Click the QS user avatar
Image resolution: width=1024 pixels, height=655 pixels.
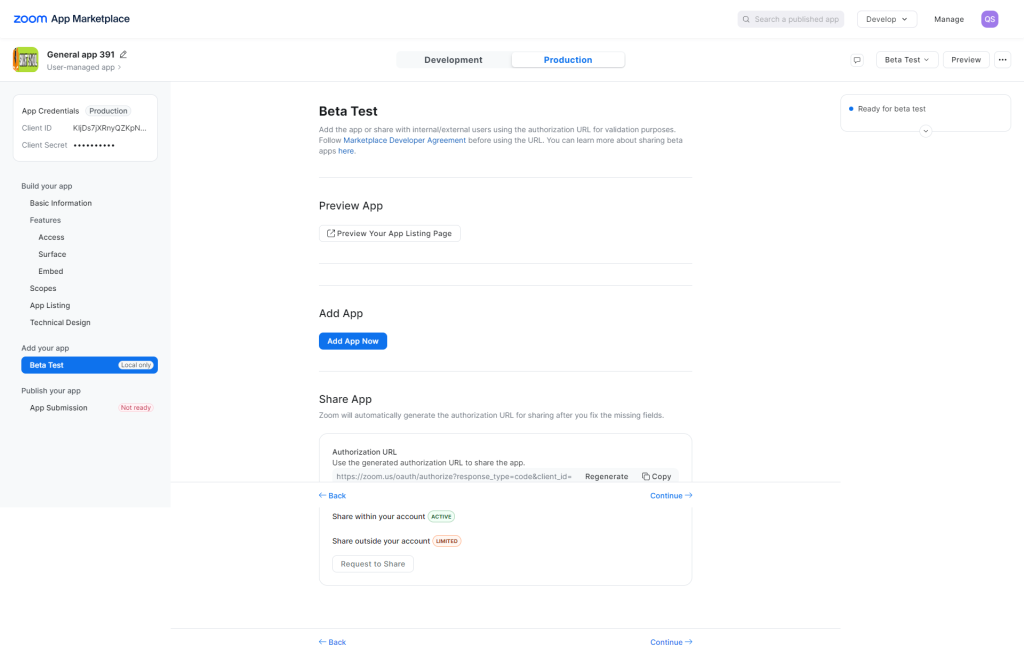point(989,19)
